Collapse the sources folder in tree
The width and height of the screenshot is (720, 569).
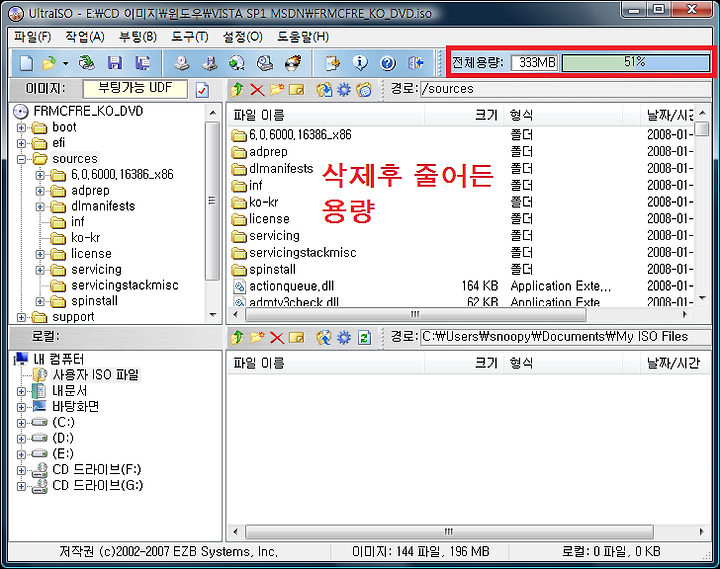tap(21, 159)
